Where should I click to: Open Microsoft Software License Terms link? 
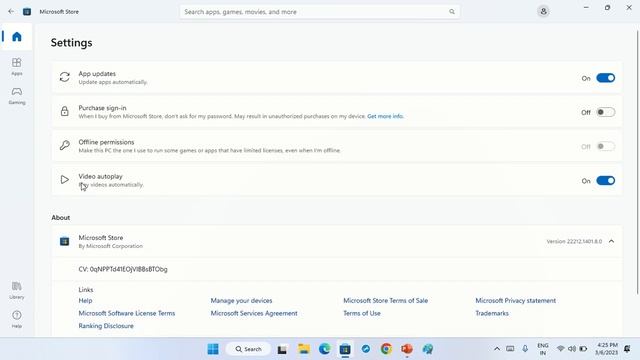pyautogui.click(x=127, y=313)
